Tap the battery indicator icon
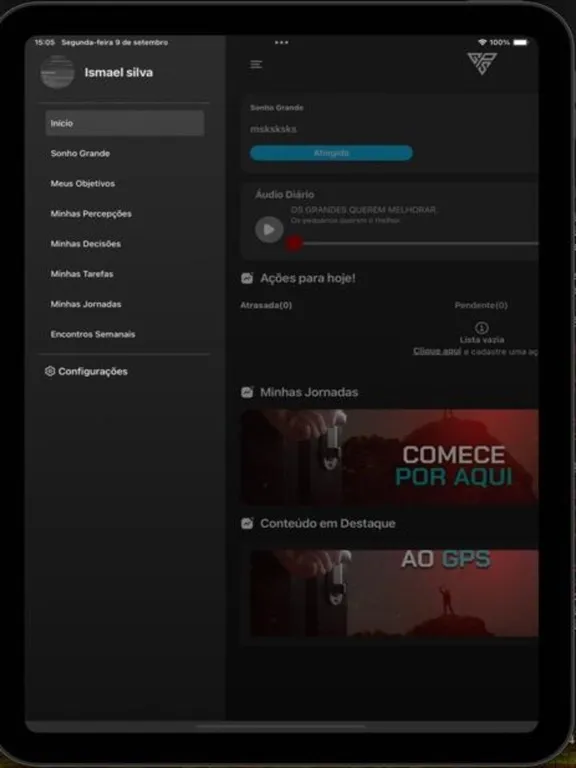Viewport: 576px width, 768px height. (521, 43)
